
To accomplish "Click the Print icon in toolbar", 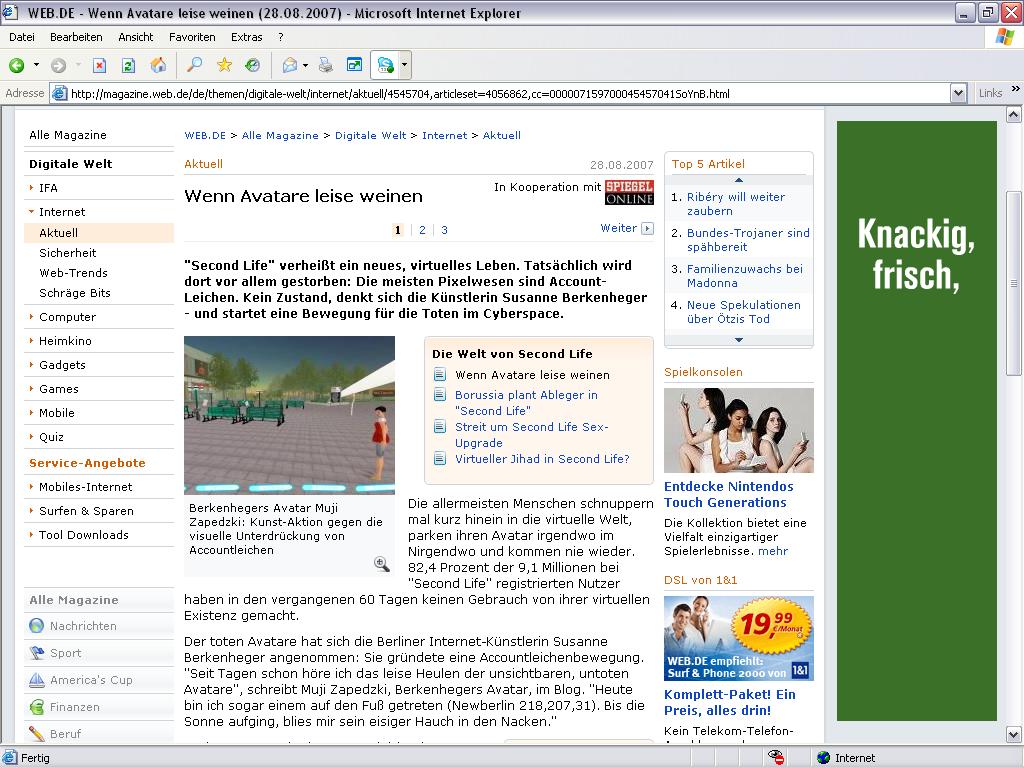I will click(x=325, y=66).
